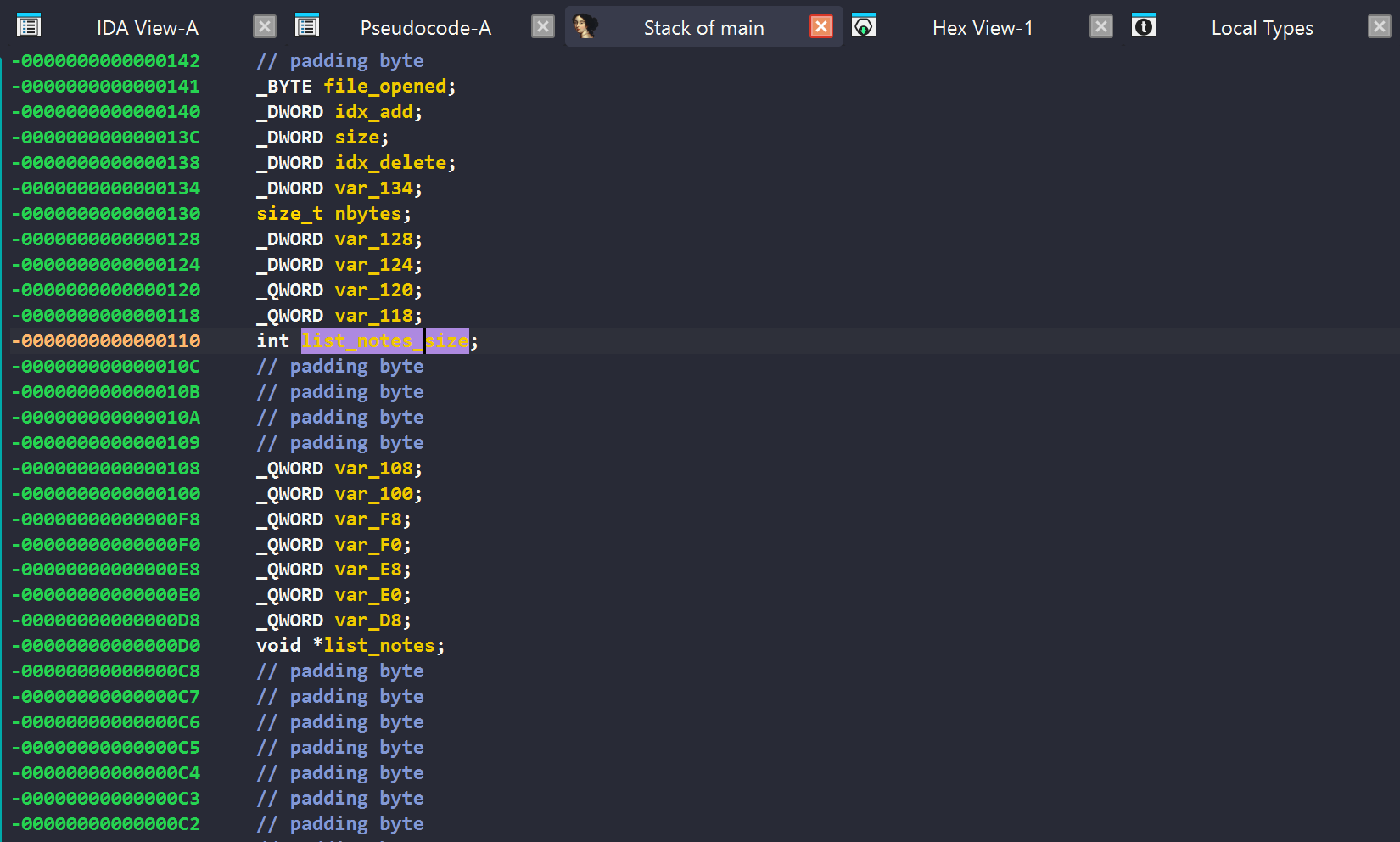Switch to the Pseudocode-A tab
The height and width of the screenshot is (842, 1400).
click(425, 28)
